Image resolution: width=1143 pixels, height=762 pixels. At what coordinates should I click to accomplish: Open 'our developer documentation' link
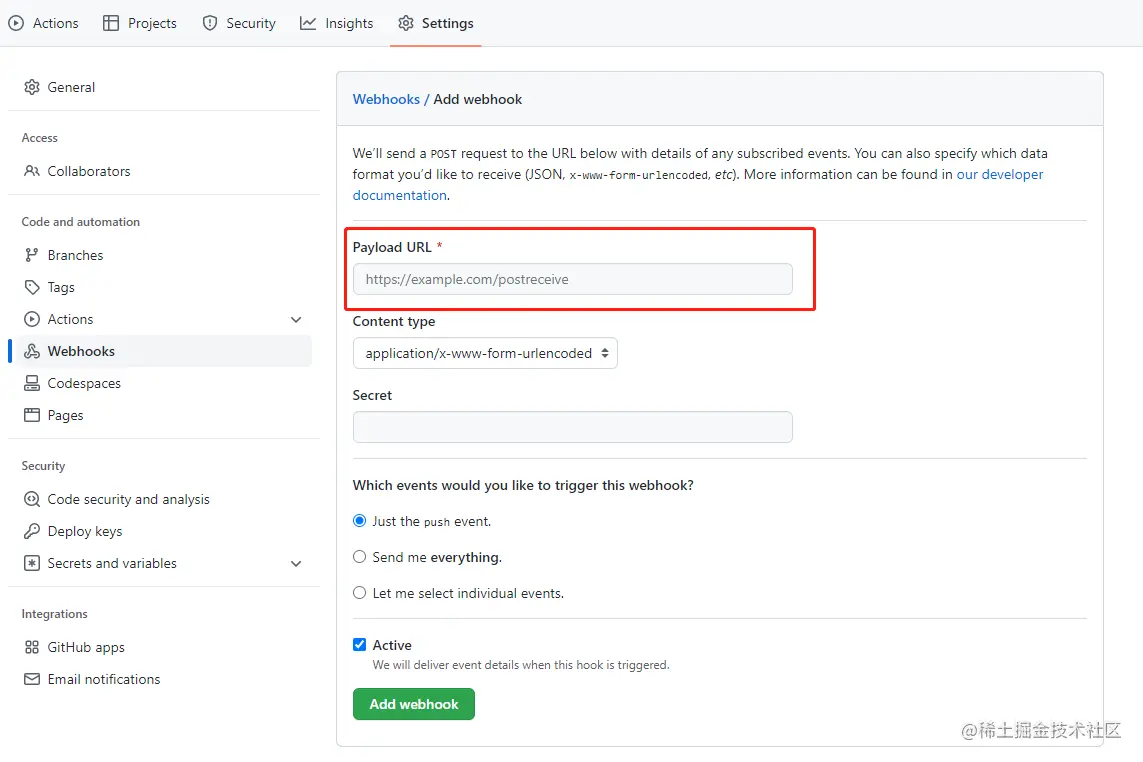coord(1000,174)
